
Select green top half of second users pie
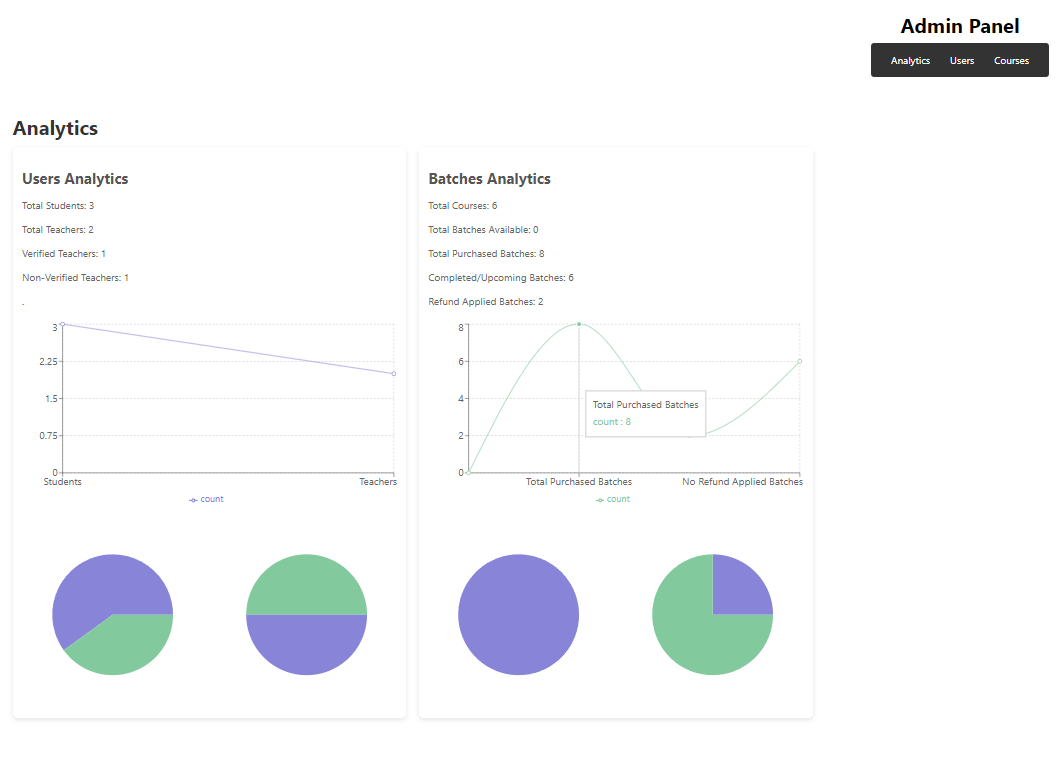[x=306, y=585]
